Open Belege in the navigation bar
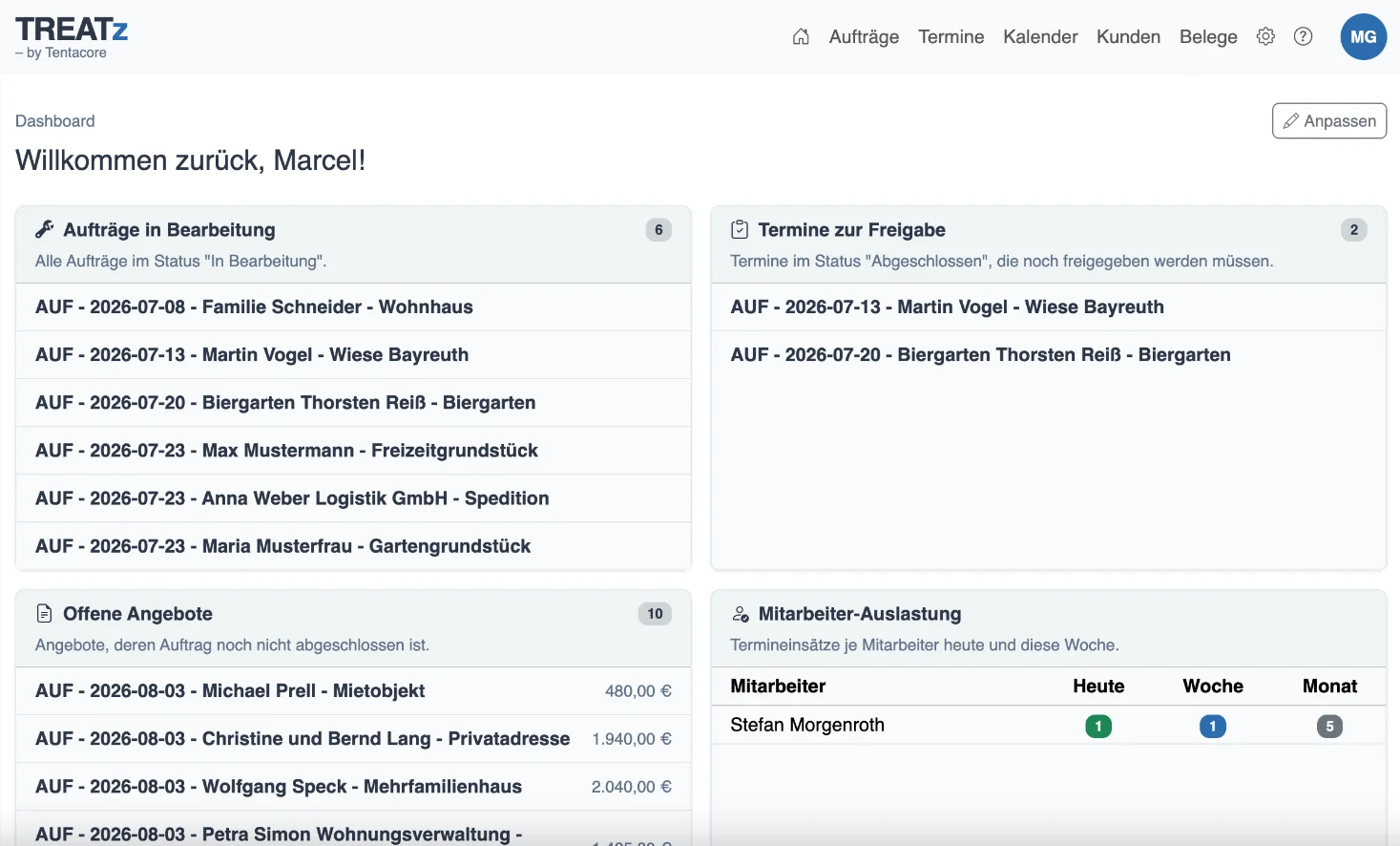 (x=1208, y=36)
